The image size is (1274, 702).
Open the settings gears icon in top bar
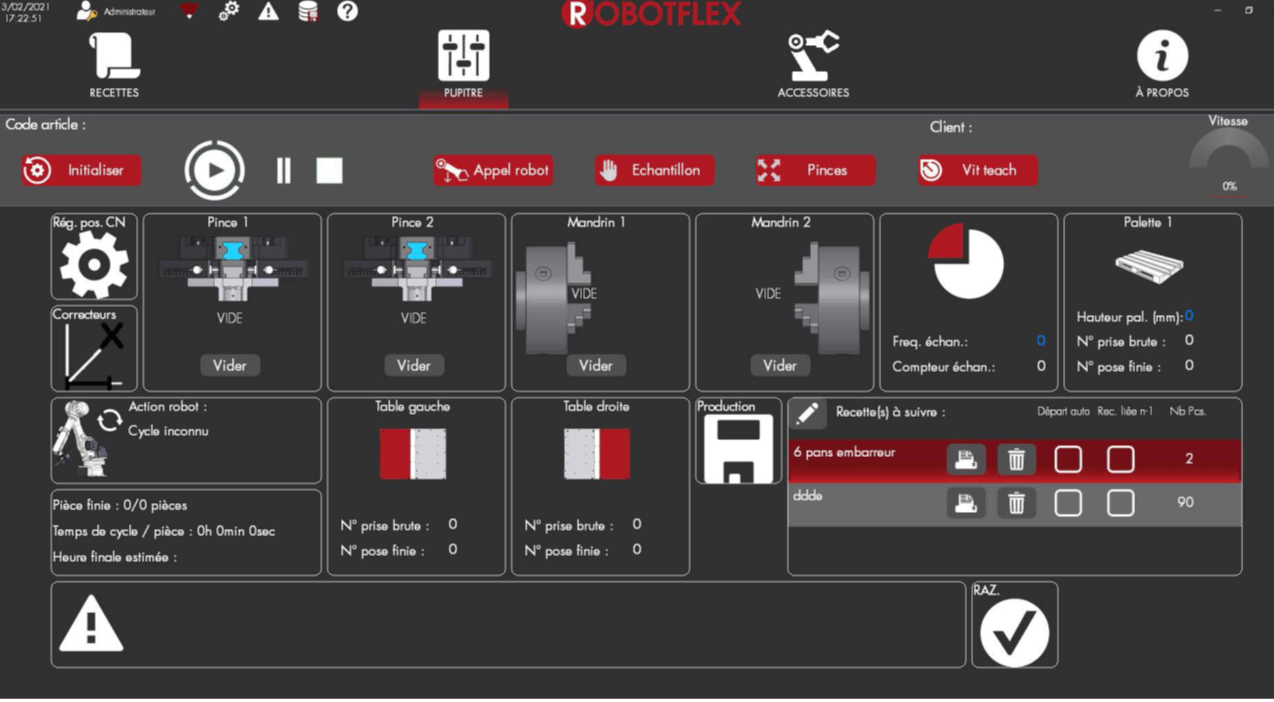(x=229, y=12)
